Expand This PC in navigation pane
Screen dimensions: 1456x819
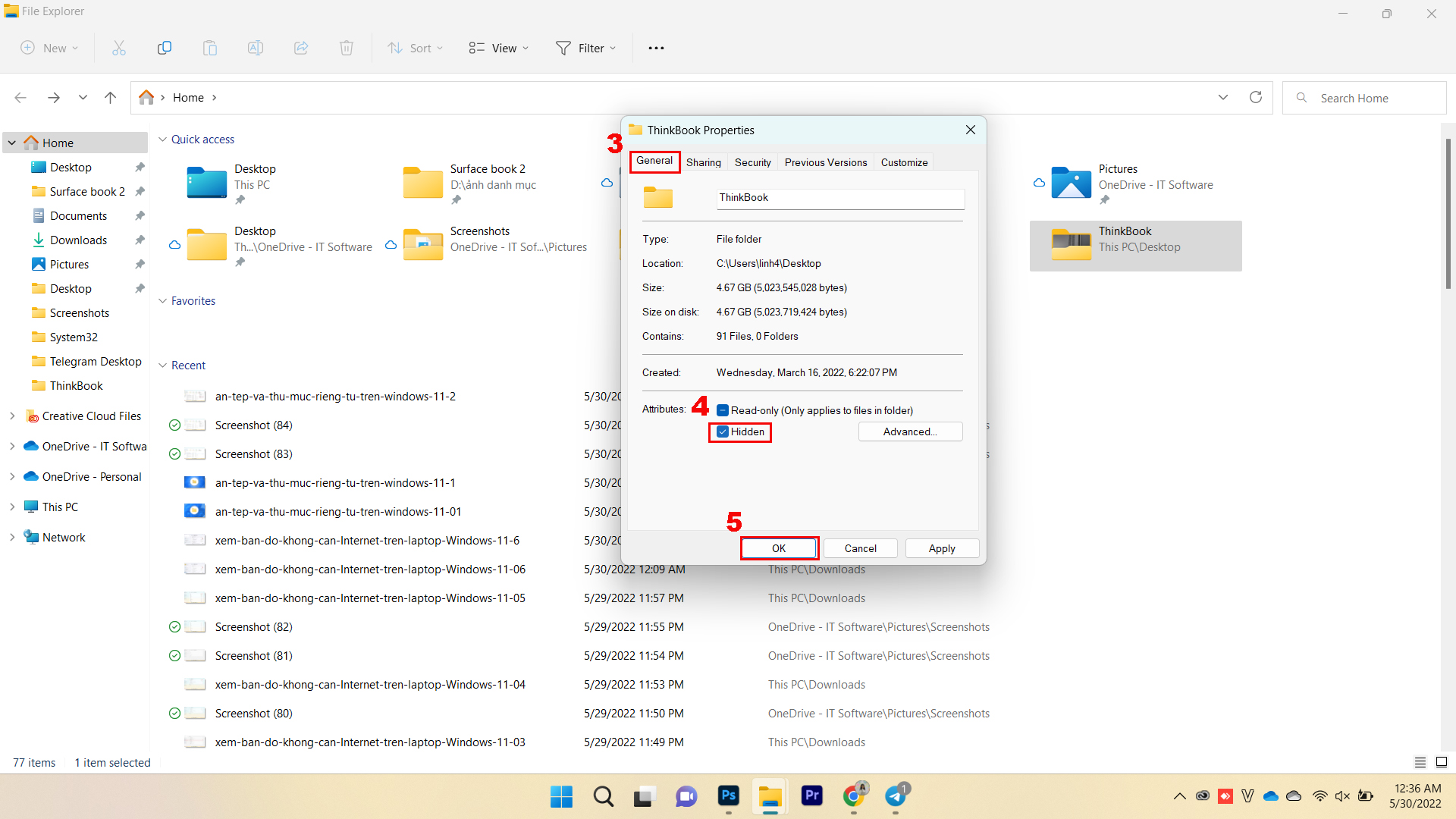point(12,507)
